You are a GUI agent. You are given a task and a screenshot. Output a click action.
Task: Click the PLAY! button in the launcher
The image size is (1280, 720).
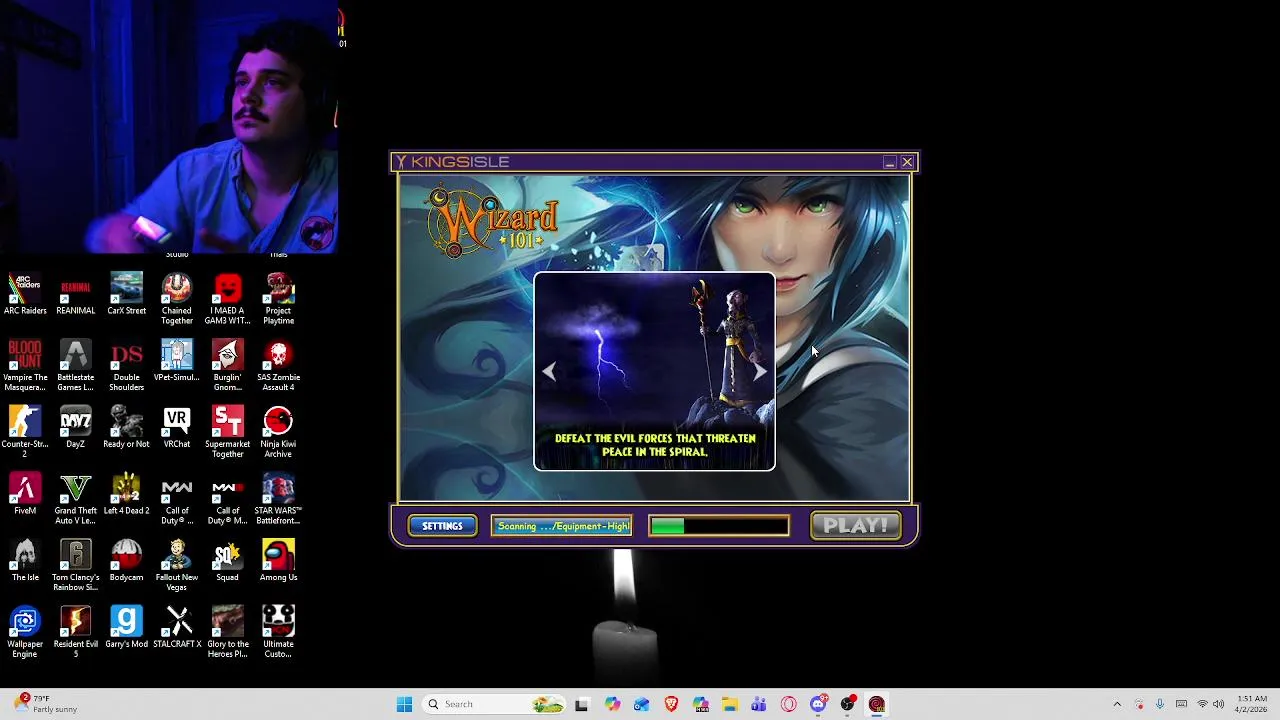pyautogui.click(x=855, y=526)
